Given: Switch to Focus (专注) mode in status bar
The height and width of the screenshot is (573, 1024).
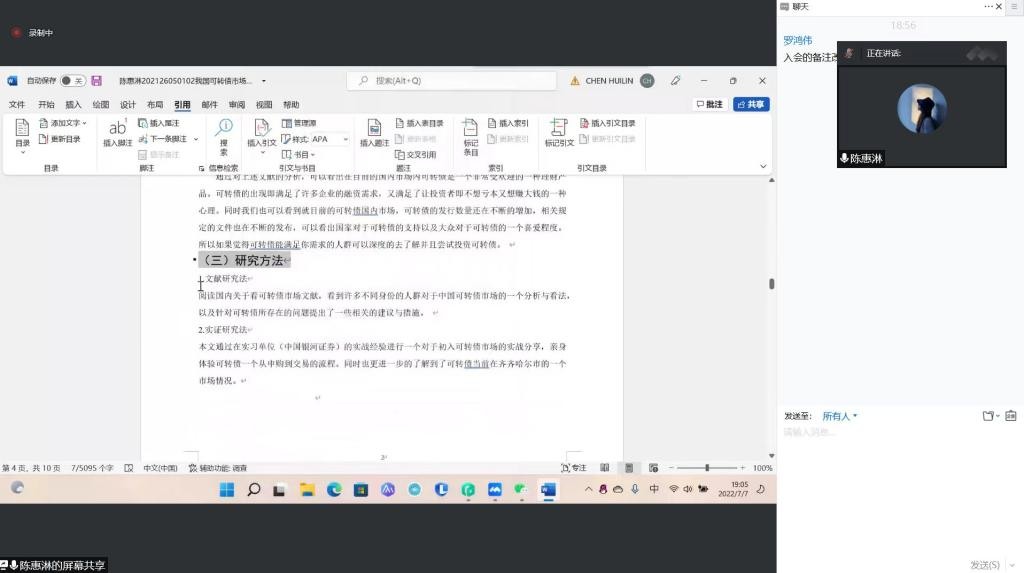Looking at the screenshot, I should (x=574, y=468).
